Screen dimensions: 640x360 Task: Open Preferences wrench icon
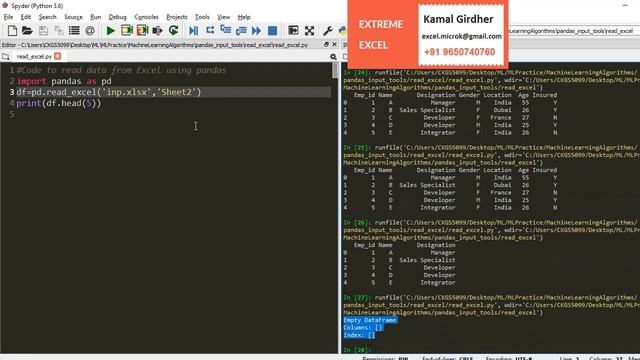pos(327,31)
